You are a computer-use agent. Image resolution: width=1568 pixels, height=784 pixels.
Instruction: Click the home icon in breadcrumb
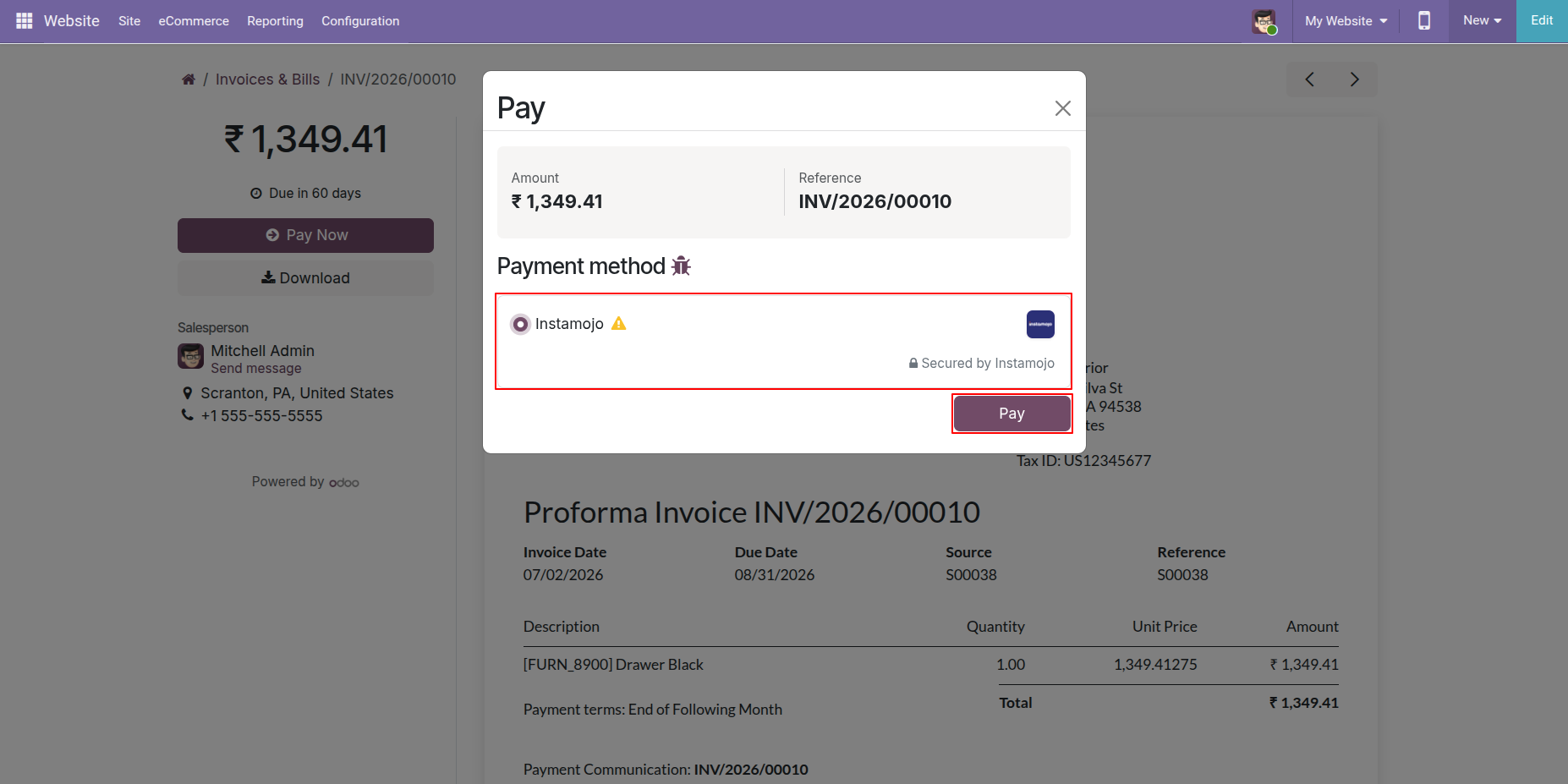click(x=189, y=79)
